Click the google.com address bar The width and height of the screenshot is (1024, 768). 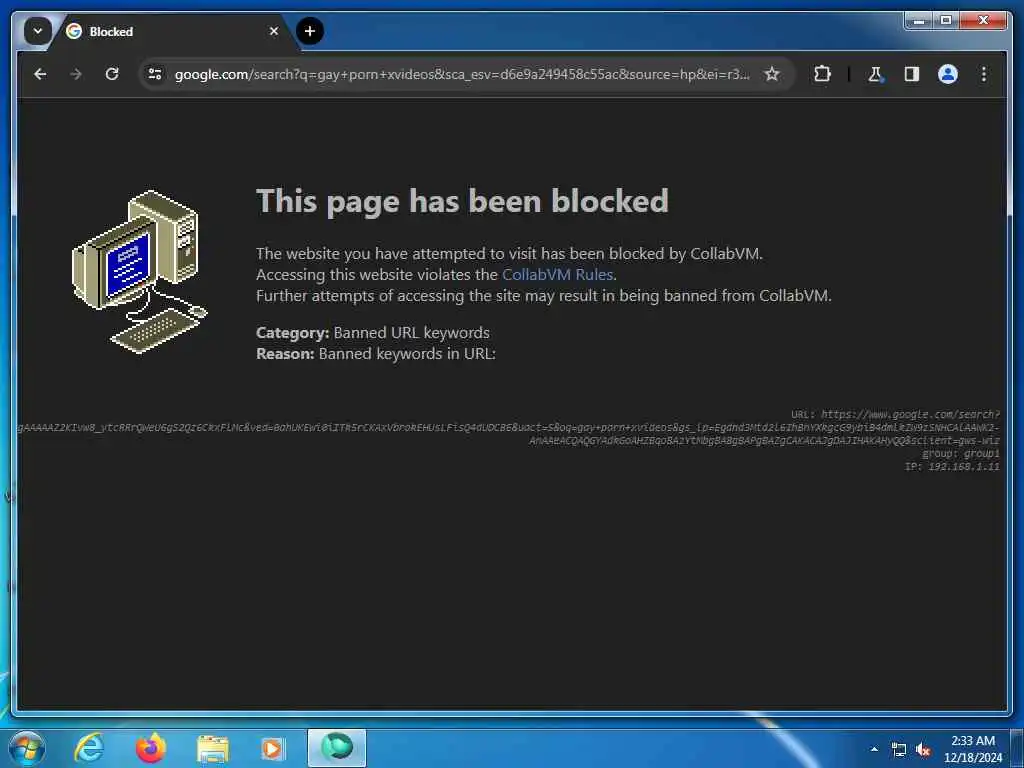tap(461, 74)
